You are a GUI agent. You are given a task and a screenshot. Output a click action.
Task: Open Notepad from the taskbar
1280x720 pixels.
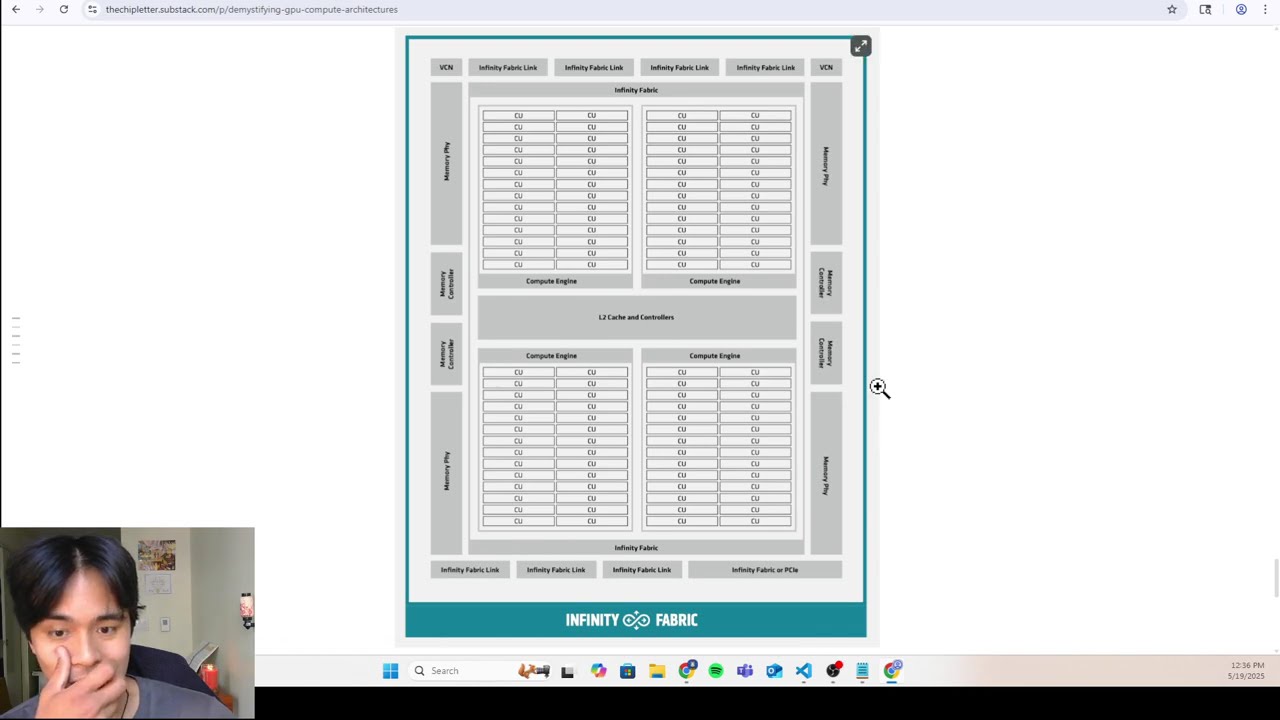(862, 671)
